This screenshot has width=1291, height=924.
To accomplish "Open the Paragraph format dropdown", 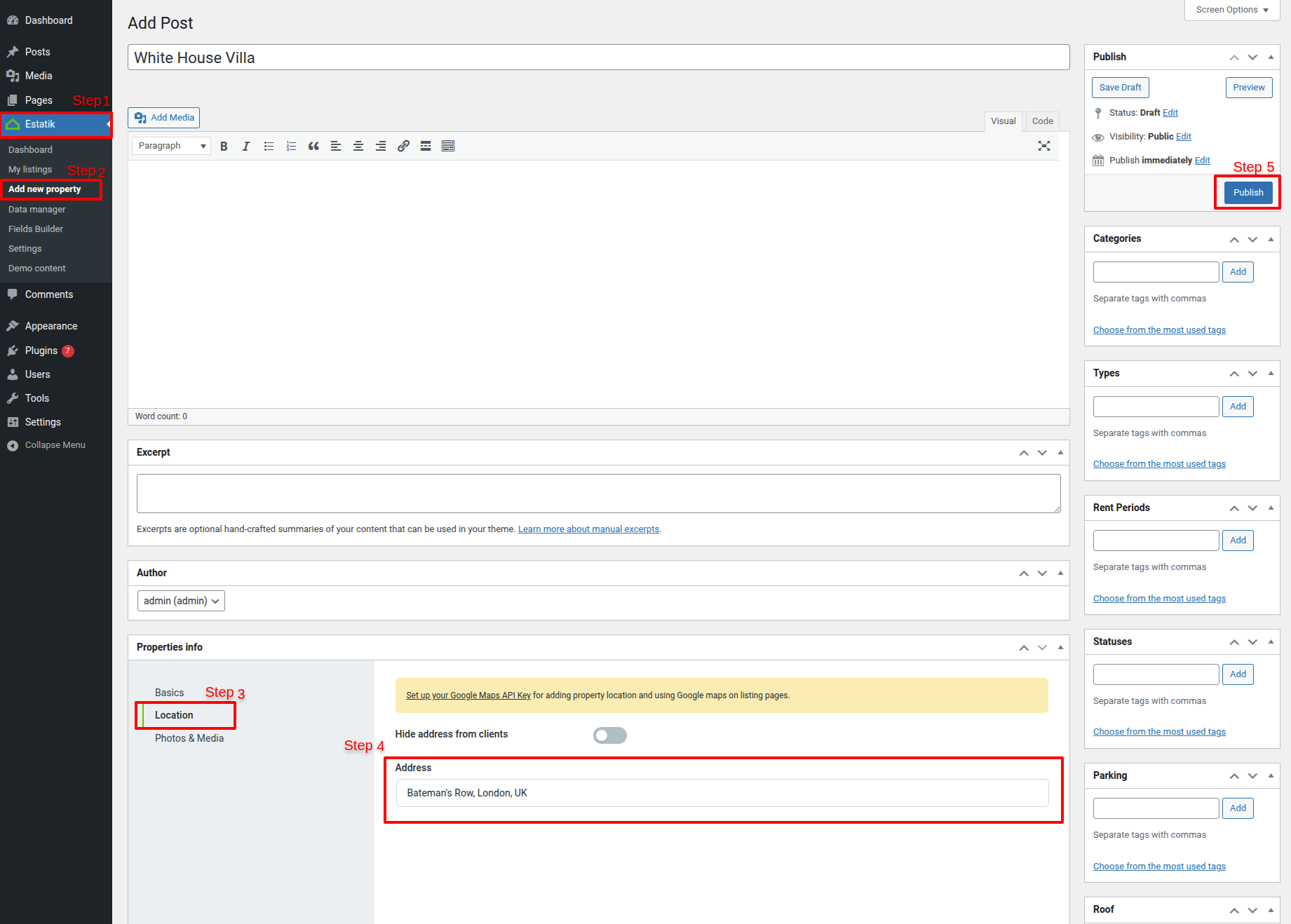I will pyautogui.click(x=172, y=146).
